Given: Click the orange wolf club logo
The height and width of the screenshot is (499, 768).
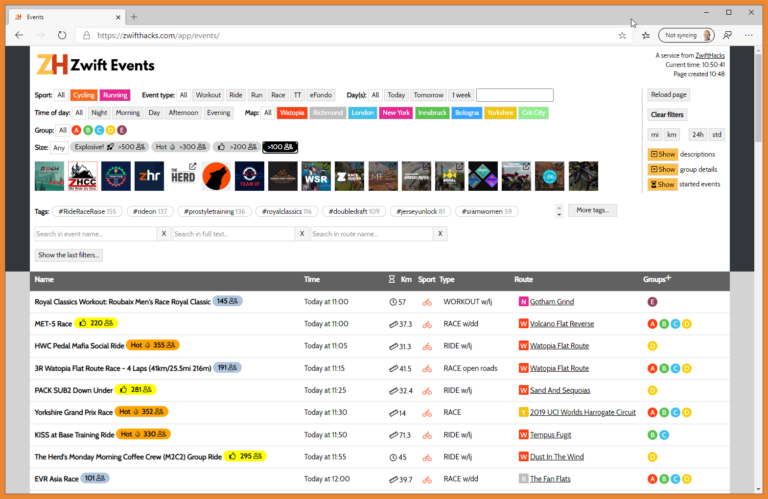Looking at the screenshot, I should tap(216, 176).
